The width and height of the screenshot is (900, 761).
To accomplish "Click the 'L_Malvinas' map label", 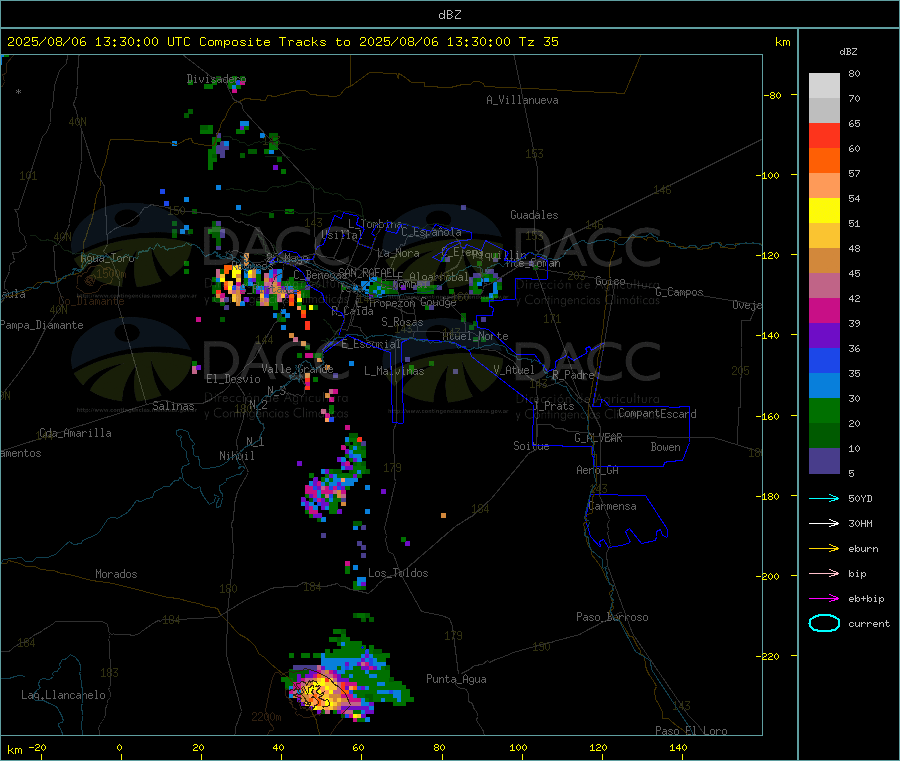I will 394,371.
